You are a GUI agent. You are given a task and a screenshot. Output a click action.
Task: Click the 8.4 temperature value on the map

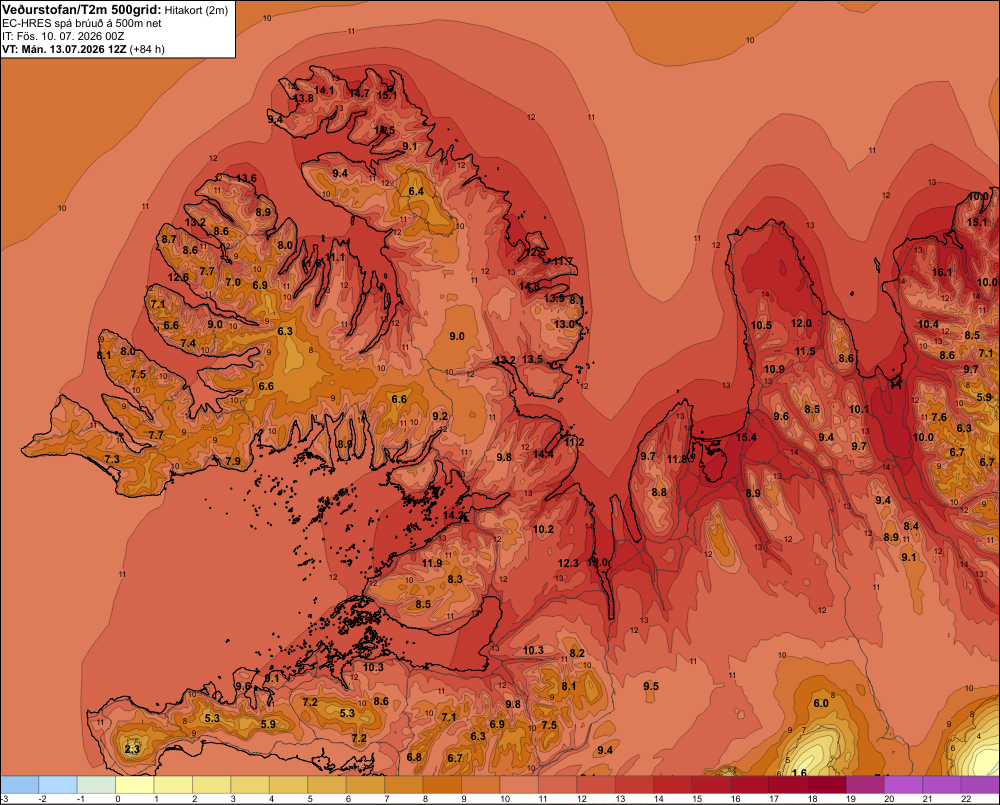(x=911, y=526)
